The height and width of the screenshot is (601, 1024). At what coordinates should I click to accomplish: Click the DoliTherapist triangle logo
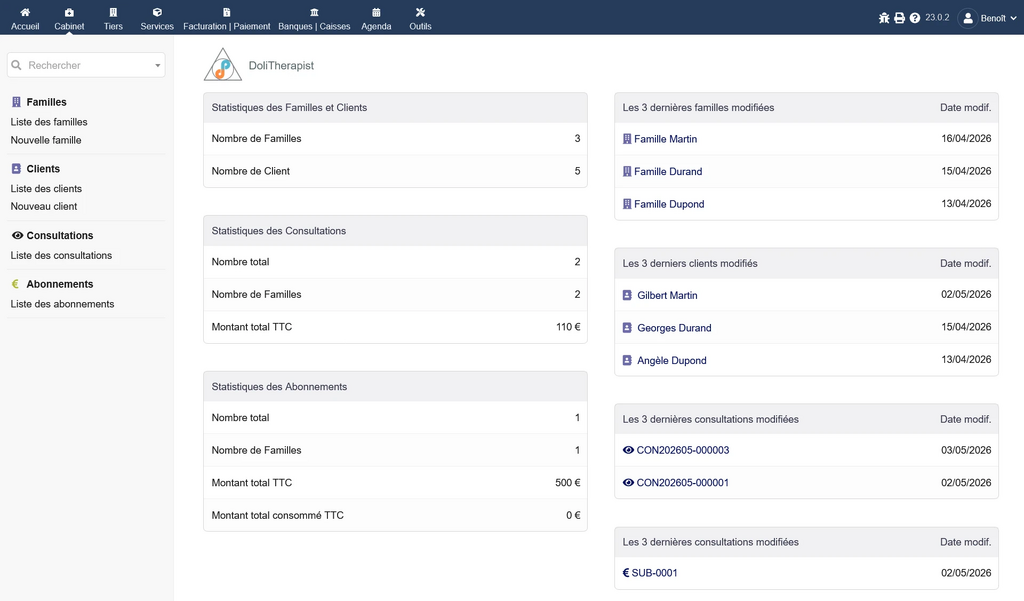(223, 65)
